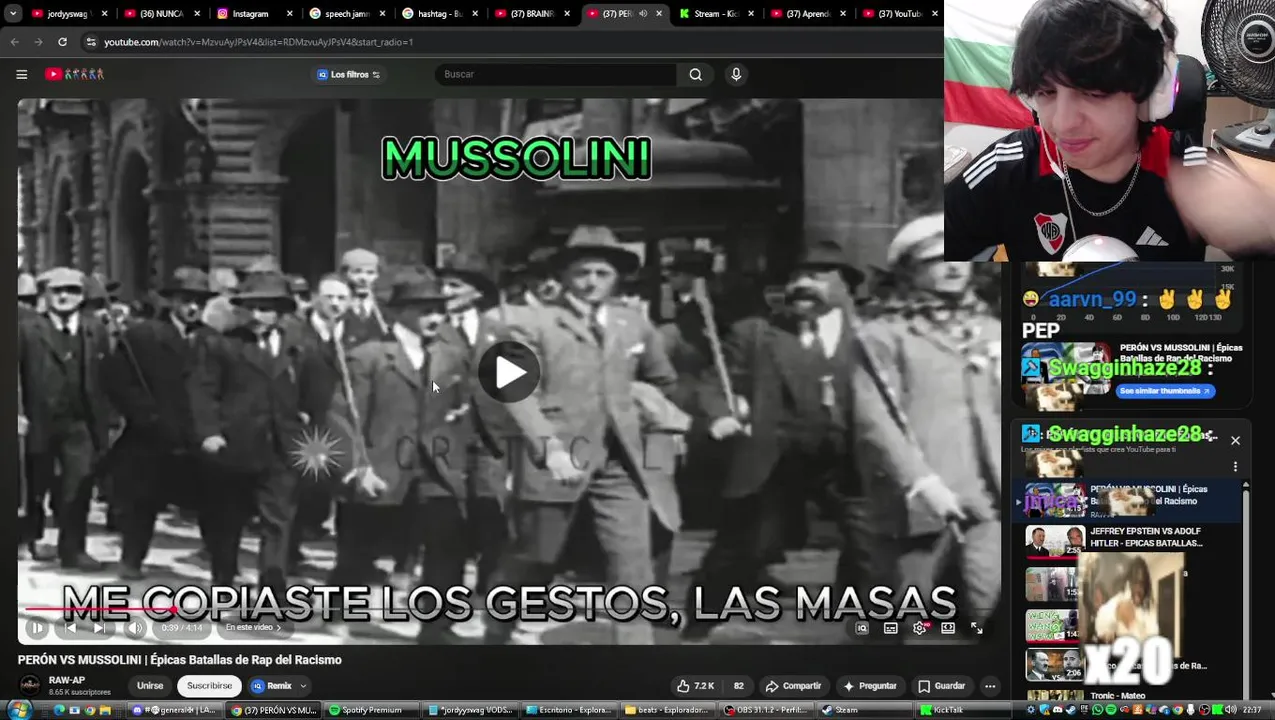Click the 'Remix' button
Viewport: 1275px width, 720px height.
click(272, 686)
